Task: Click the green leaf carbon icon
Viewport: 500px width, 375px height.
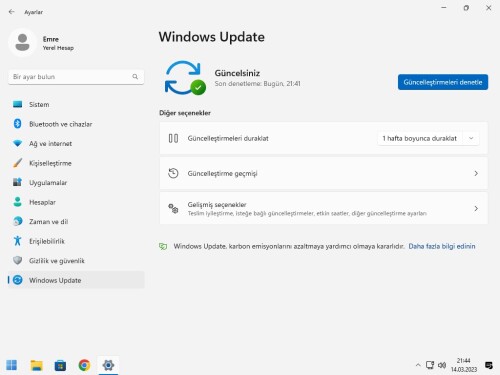Action: click(163, 246)
